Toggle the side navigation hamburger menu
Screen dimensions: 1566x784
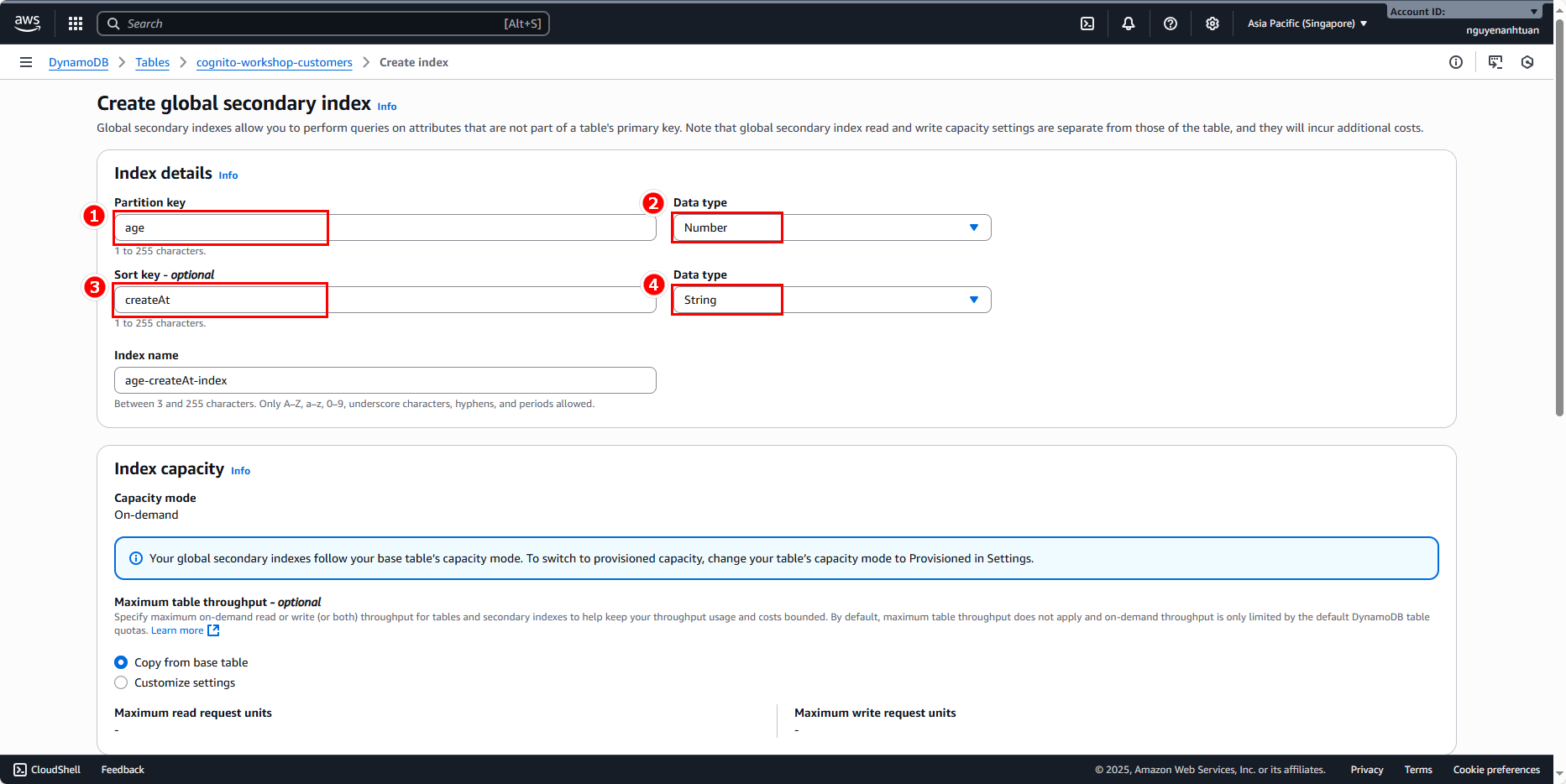[26, 62]
